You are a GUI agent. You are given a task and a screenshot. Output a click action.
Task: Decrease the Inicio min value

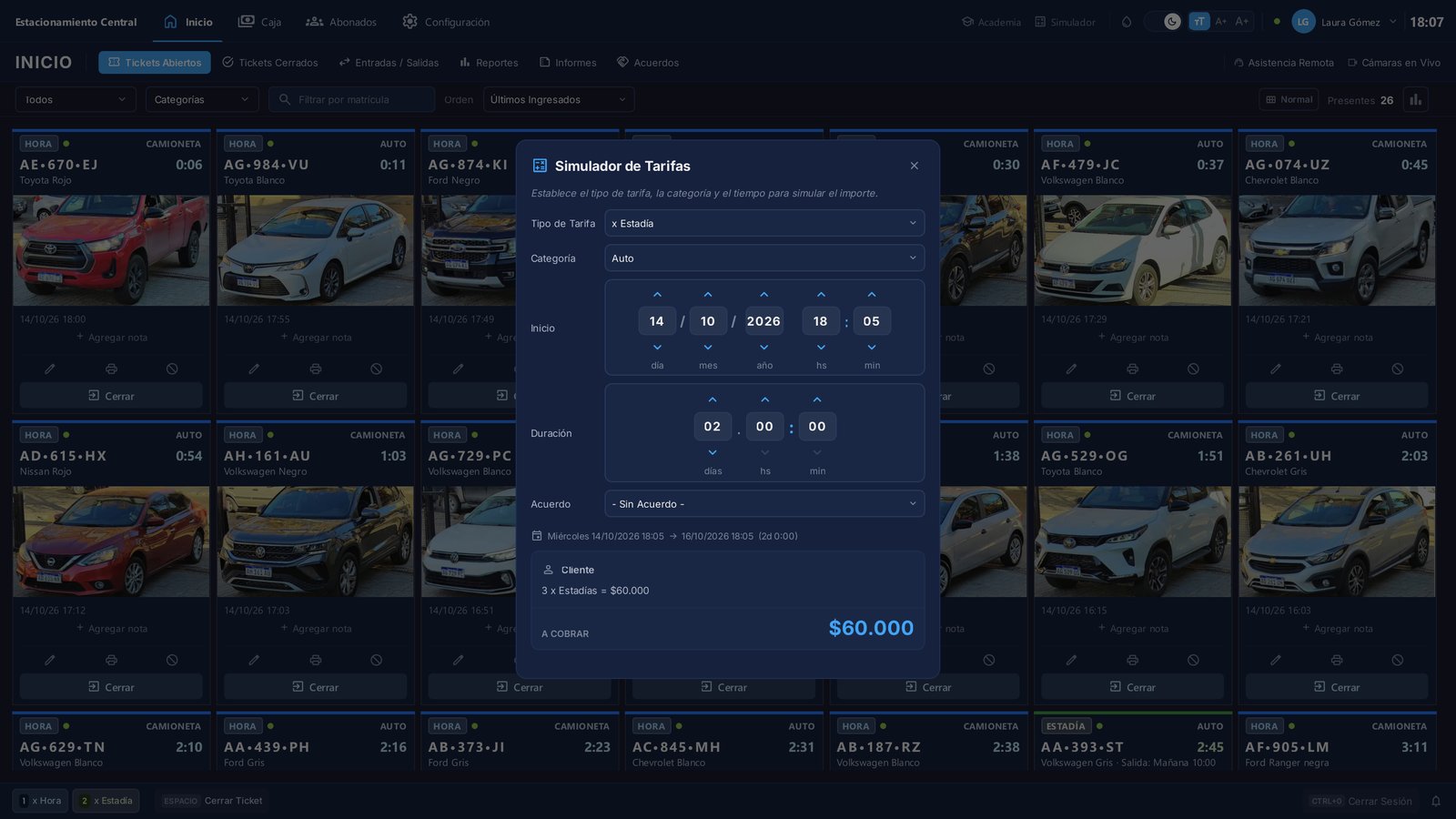[x=872, y=347]
